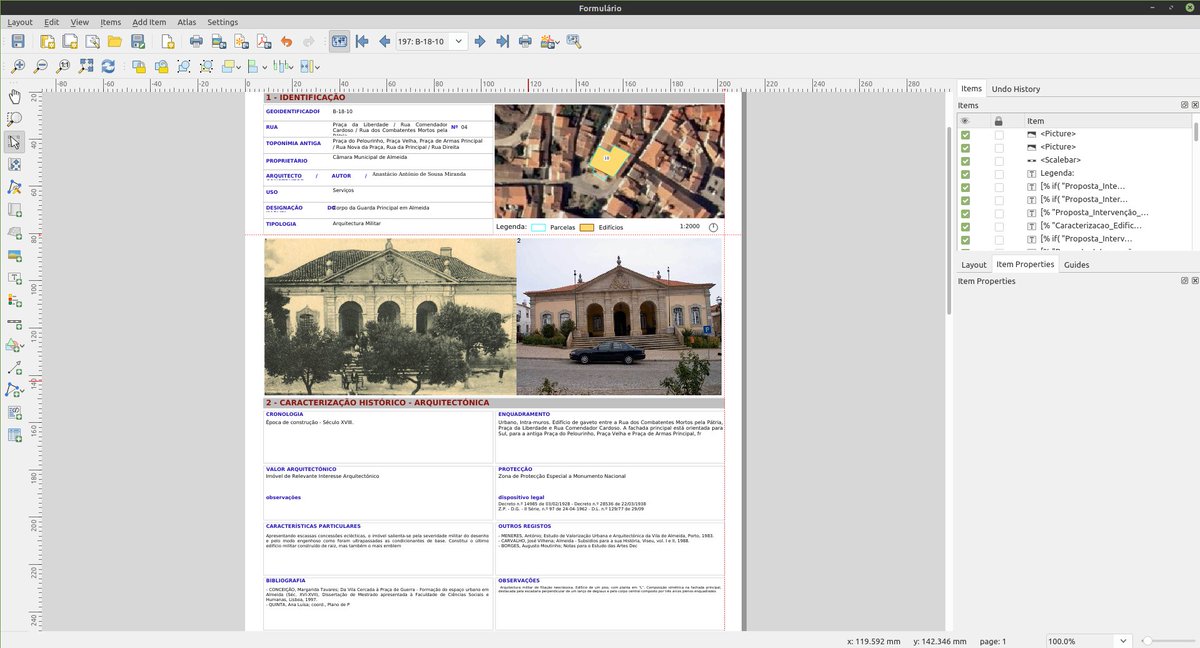
Task: Select Add Label tool
Action: [x=14, y=278]
